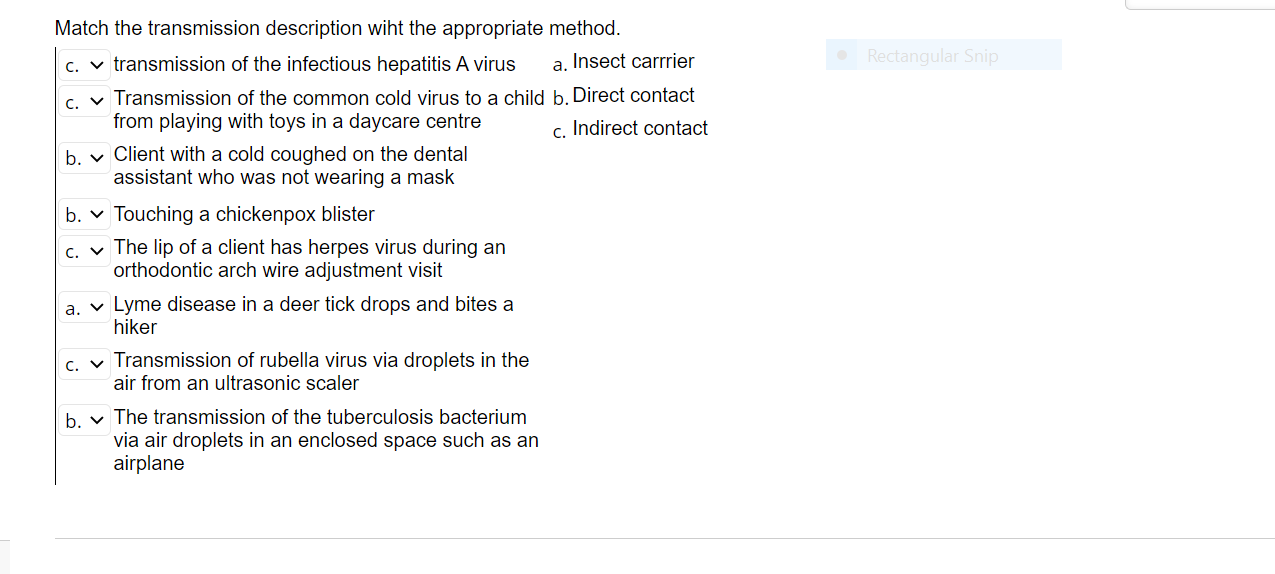The width and height of the screenshot is (1275, 574).
Task: Click the 'Insect carrrier' answer option text
Action: point(633,62)
